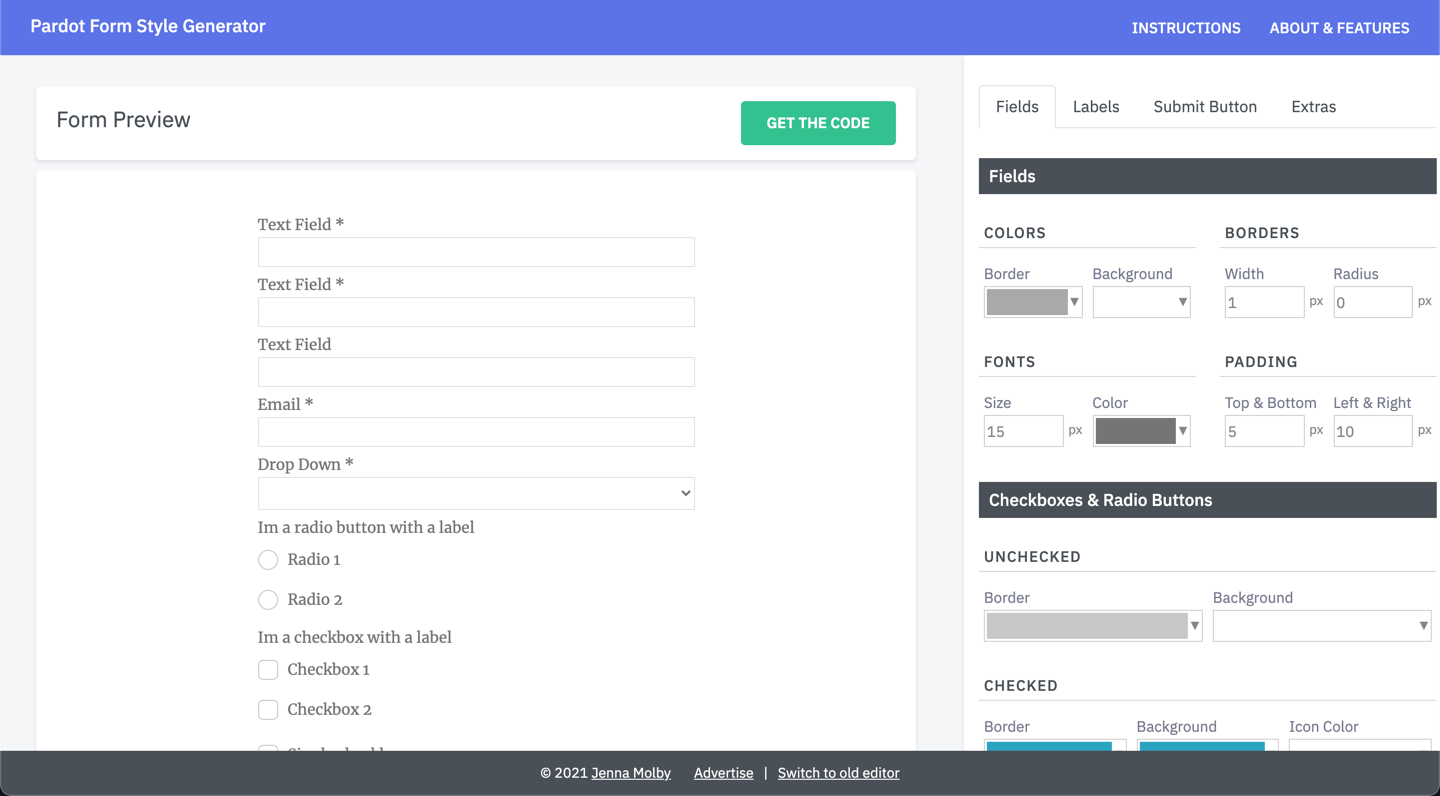Check the Checkbox 1 box

(x=268, y=670)
